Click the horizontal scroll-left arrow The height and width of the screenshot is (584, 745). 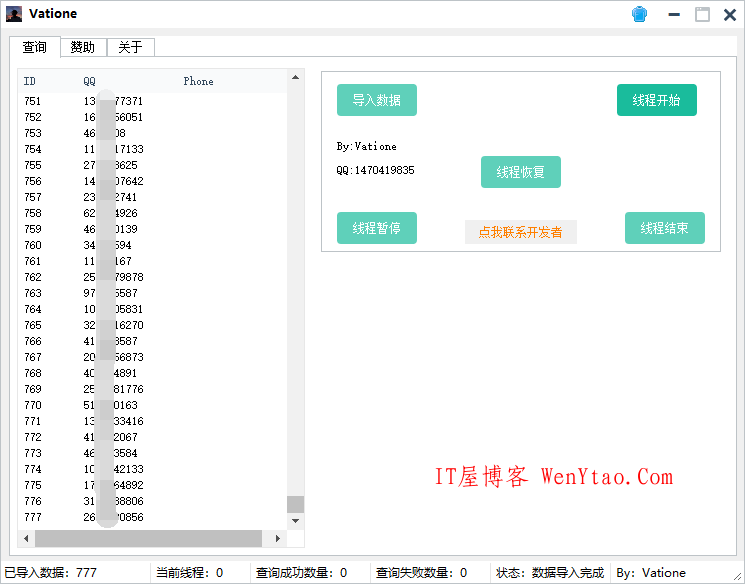(x=26, y=538)
